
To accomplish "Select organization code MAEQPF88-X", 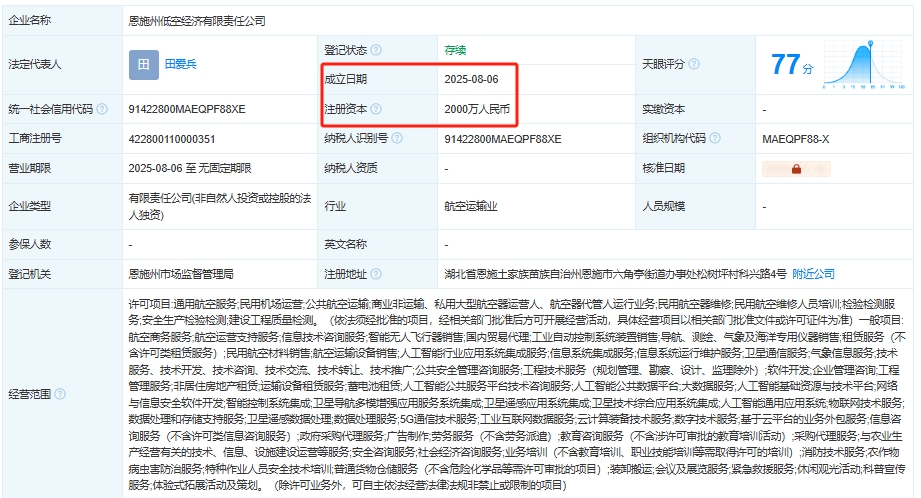I will (796, 139).
